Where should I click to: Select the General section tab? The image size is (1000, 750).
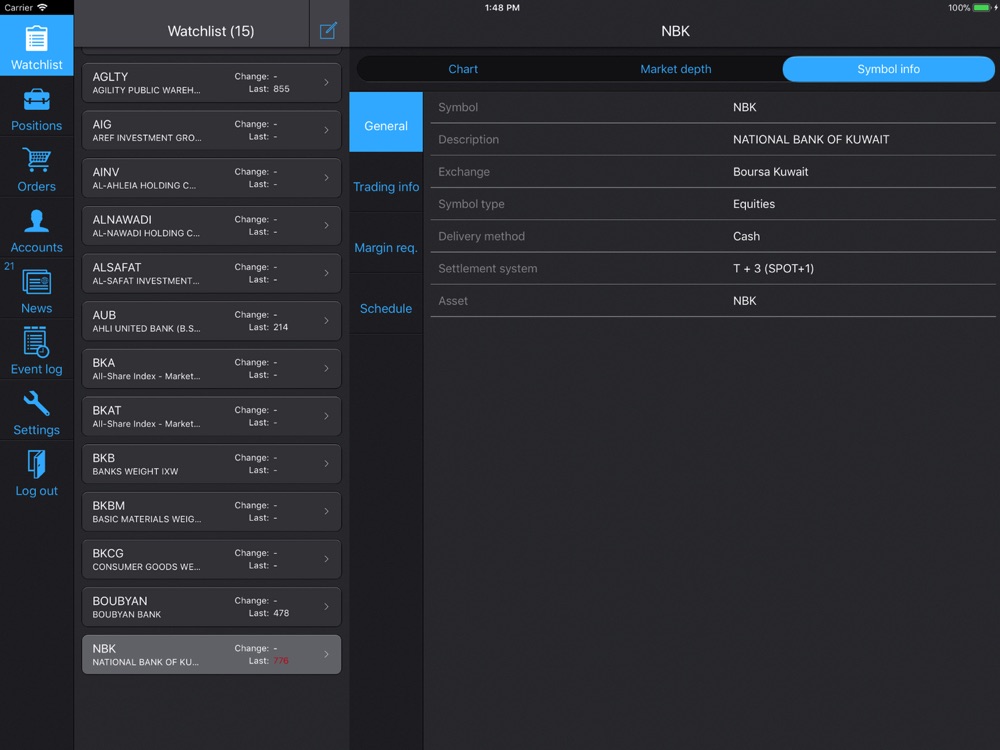tap(386, 122)
